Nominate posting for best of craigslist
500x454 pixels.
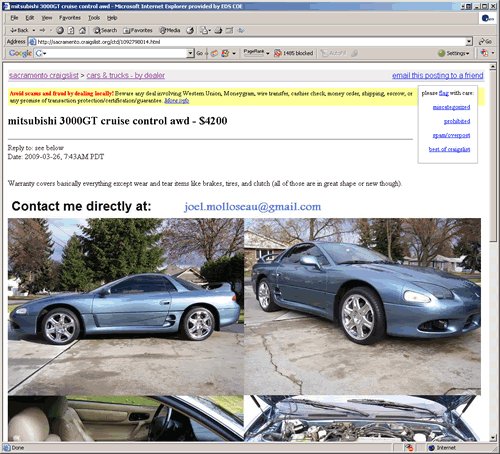point(449,149)
